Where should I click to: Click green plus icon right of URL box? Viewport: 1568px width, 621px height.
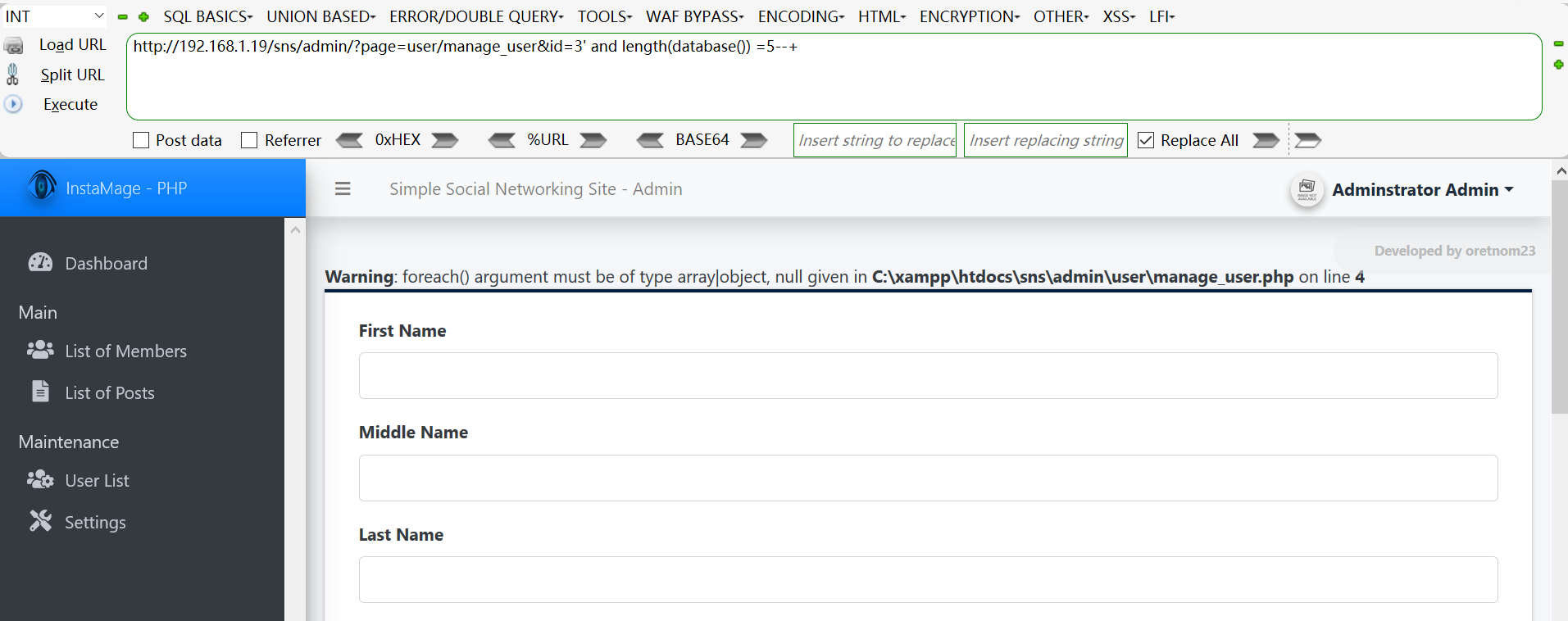(1559, 65)
